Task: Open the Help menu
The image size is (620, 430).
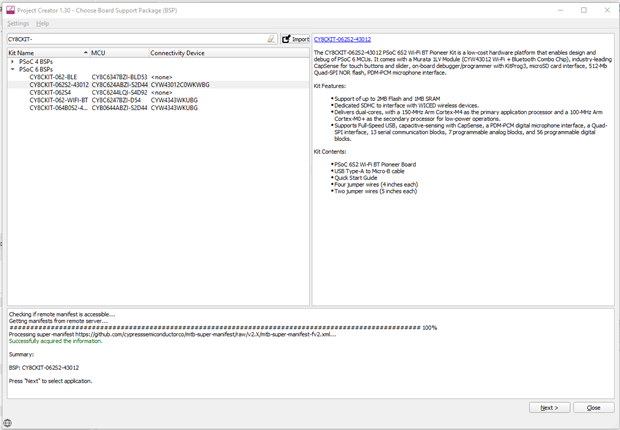Action: pyautogui.click(x=42, y=23)
